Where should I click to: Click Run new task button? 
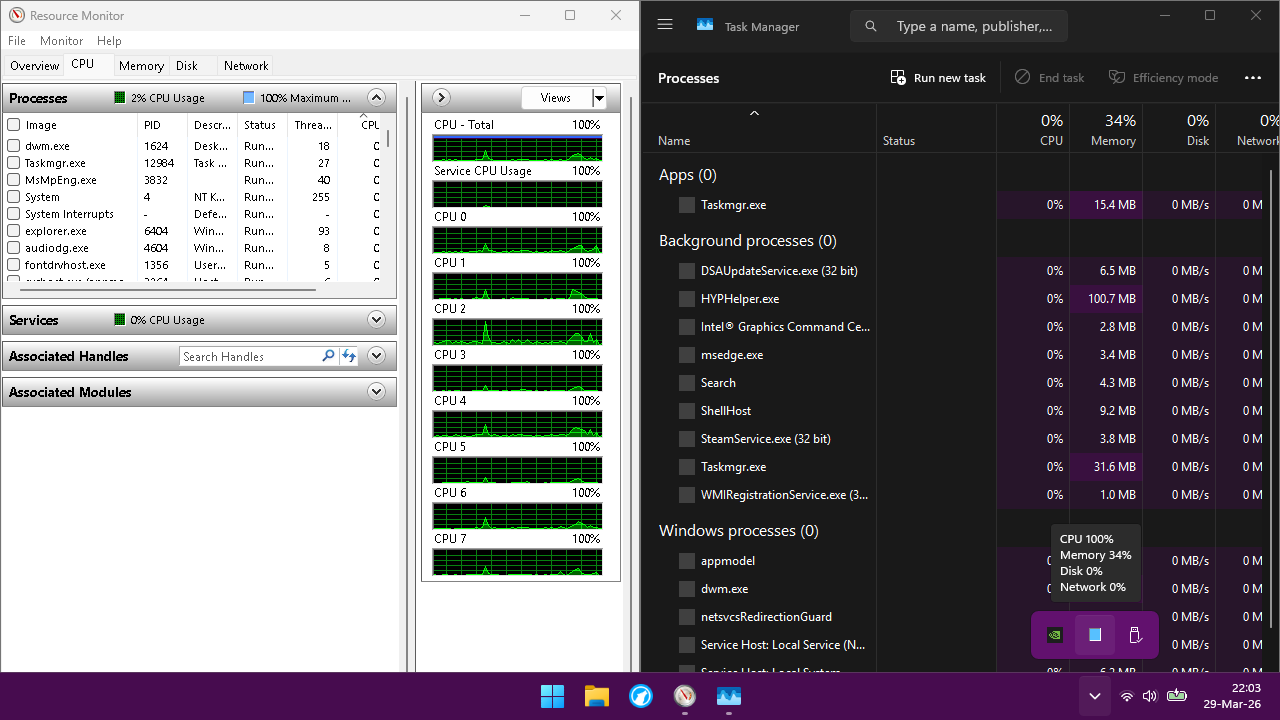pos(938,78)
